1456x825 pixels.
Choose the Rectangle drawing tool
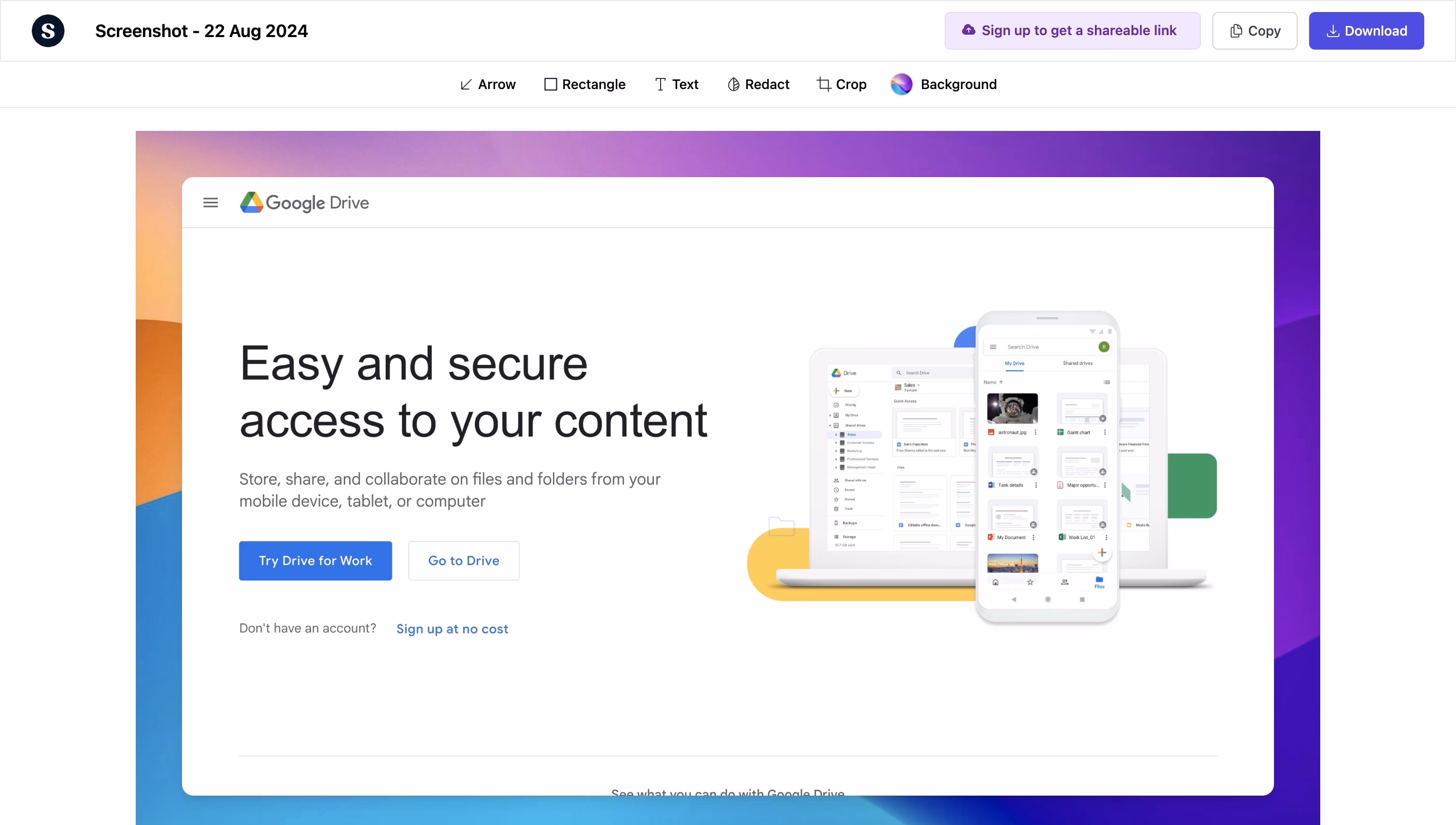point(585,84)
